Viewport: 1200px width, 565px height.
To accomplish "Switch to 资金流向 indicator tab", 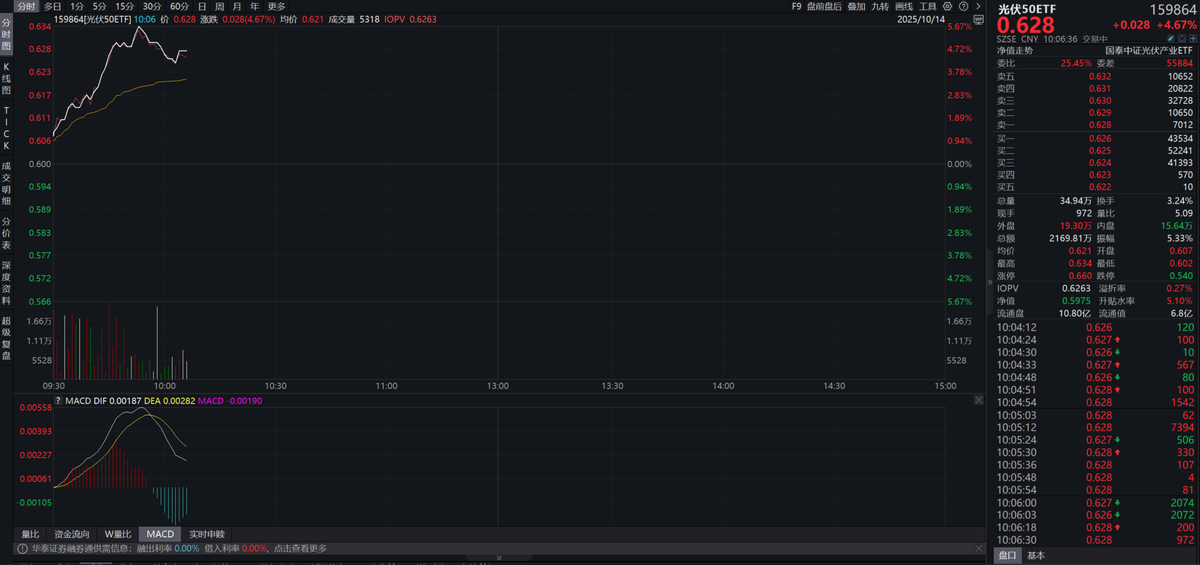I will click(71, 534).
